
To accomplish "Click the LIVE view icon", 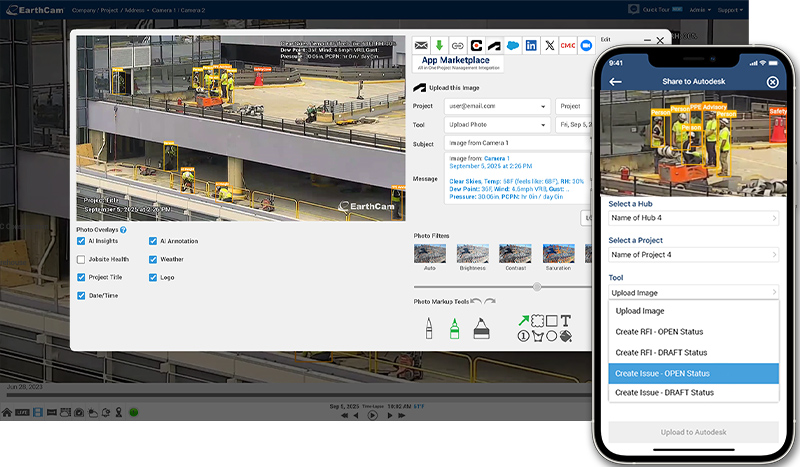I will [22, 412].
